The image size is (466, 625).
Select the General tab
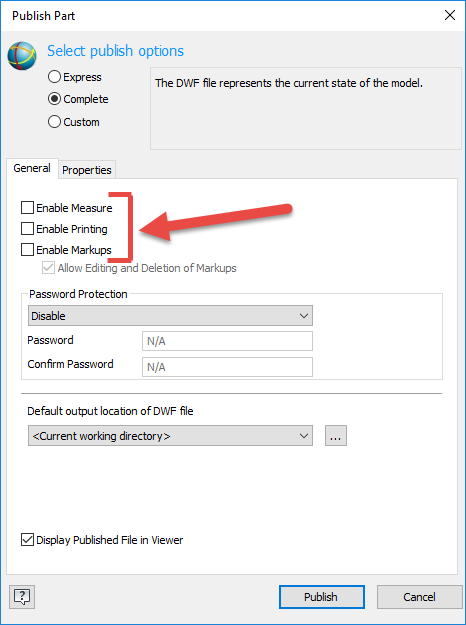(32, 168)
